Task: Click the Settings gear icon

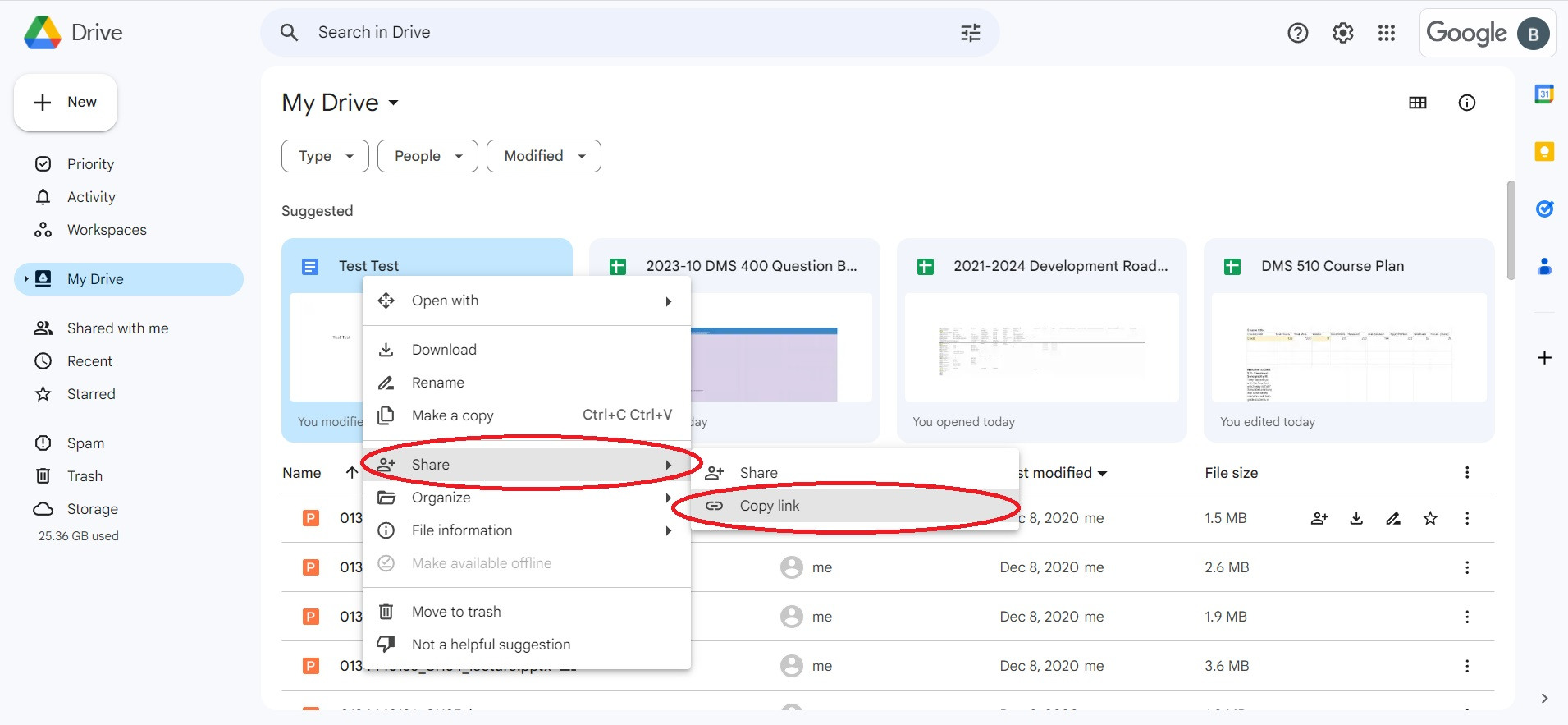Action: (1342, 33)
